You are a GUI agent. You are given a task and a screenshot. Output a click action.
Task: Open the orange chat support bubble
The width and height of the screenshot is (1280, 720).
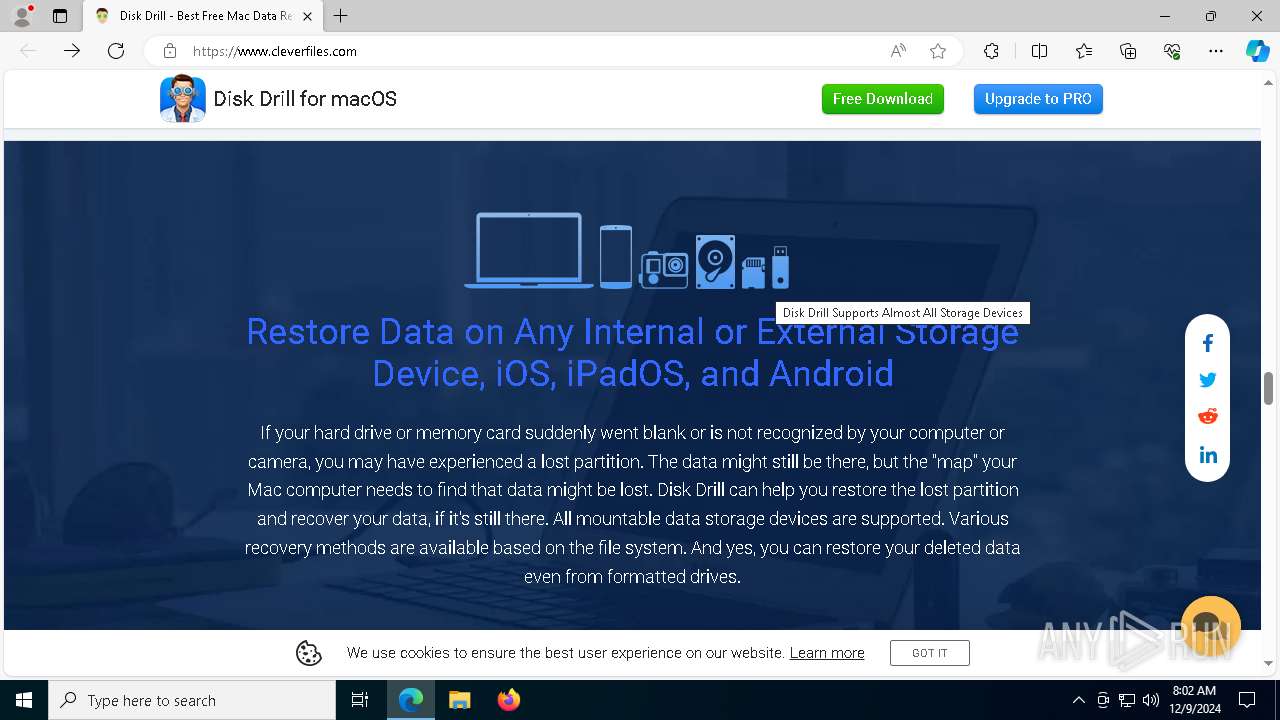[1211, 627]
